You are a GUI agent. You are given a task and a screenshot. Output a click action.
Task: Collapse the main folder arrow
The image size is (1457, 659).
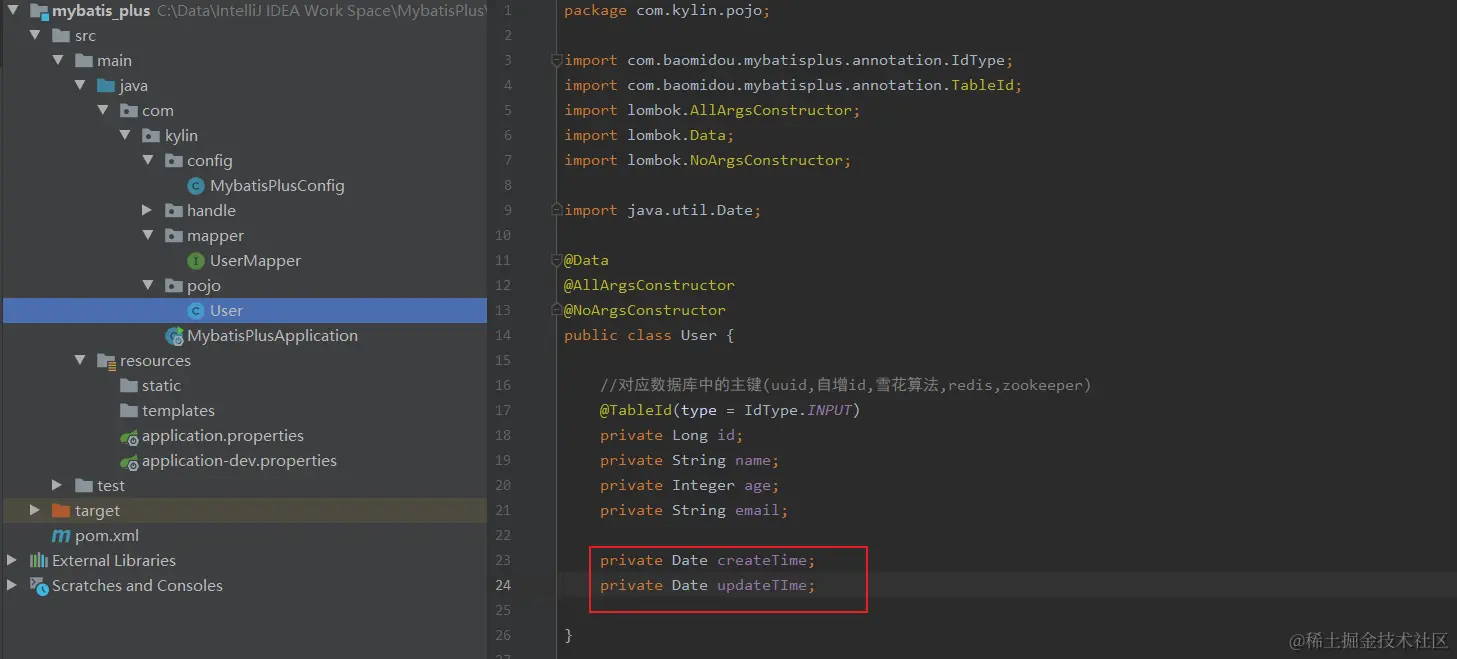(x=57, y=61)
